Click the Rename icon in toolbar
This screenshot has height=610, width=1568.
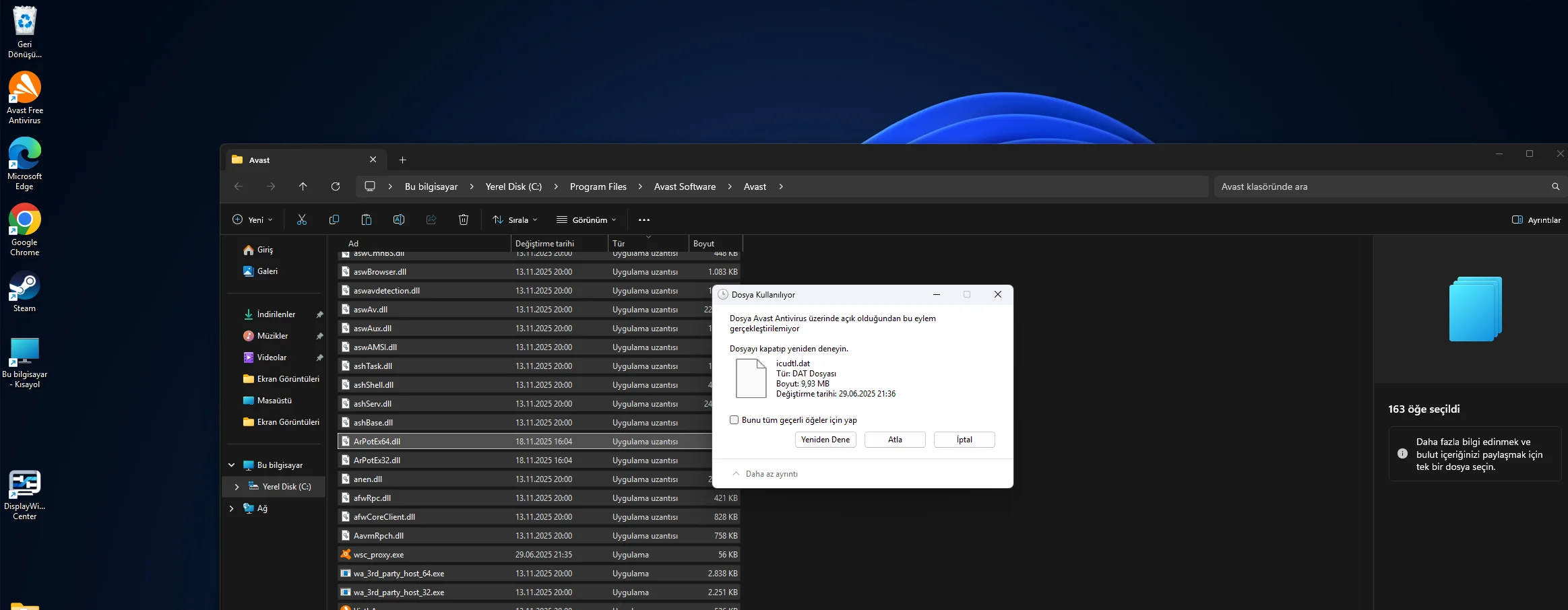tap(399, 219)
